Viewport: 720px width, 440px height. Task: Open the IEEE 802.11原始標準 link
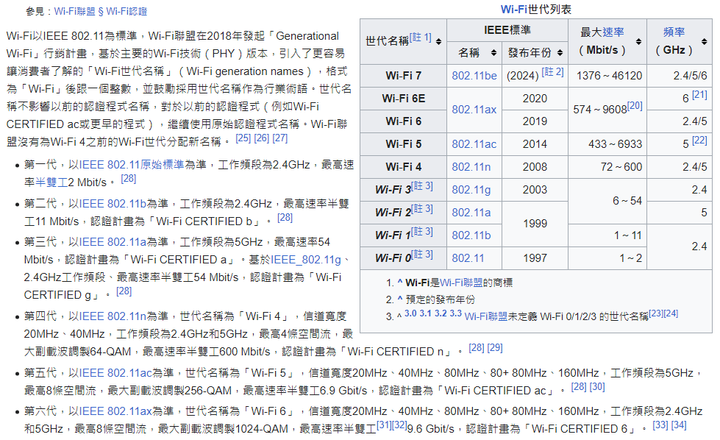click(x=131, y=165)
